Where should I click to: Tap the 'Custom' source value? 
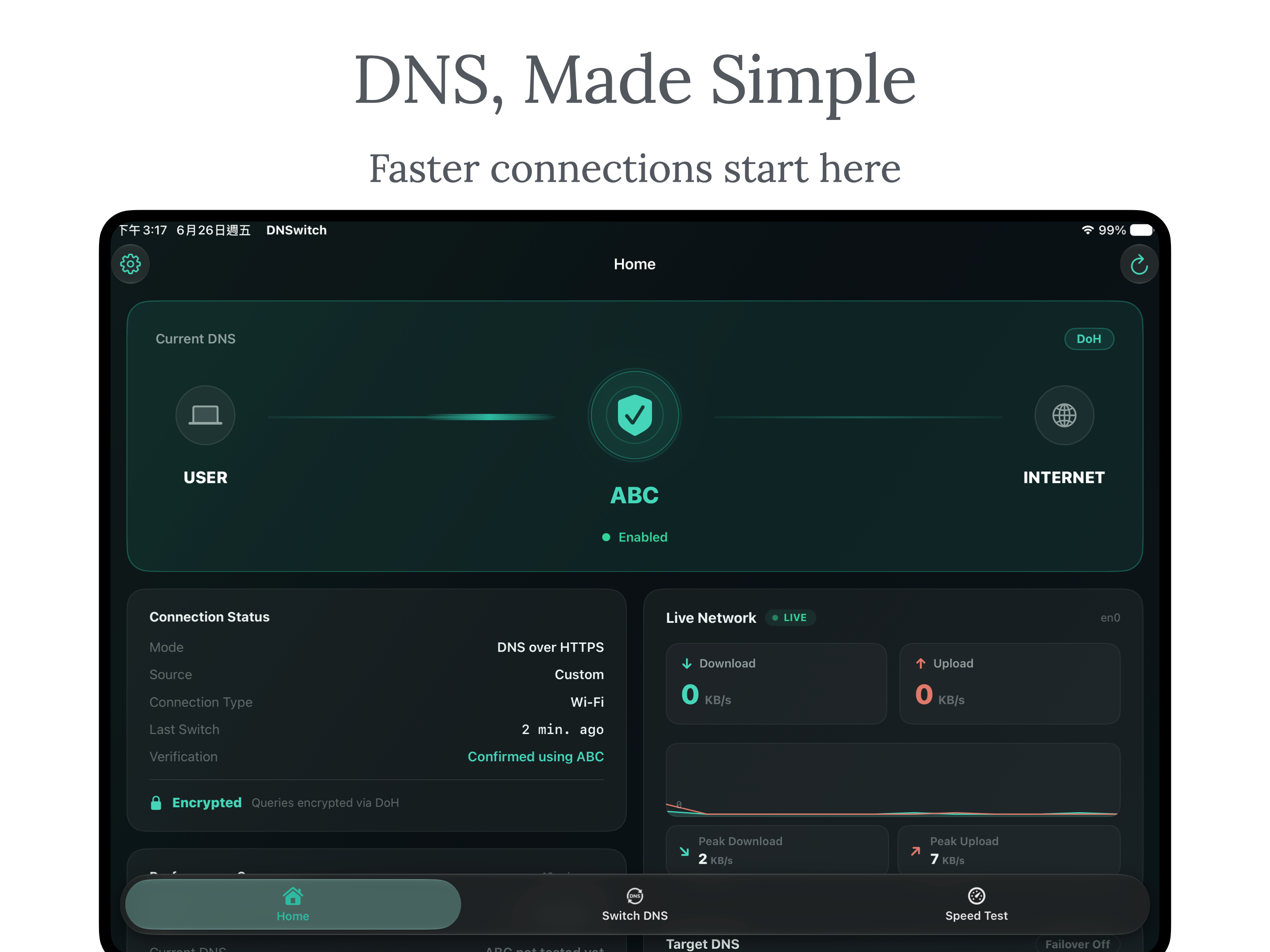[579, 674]
